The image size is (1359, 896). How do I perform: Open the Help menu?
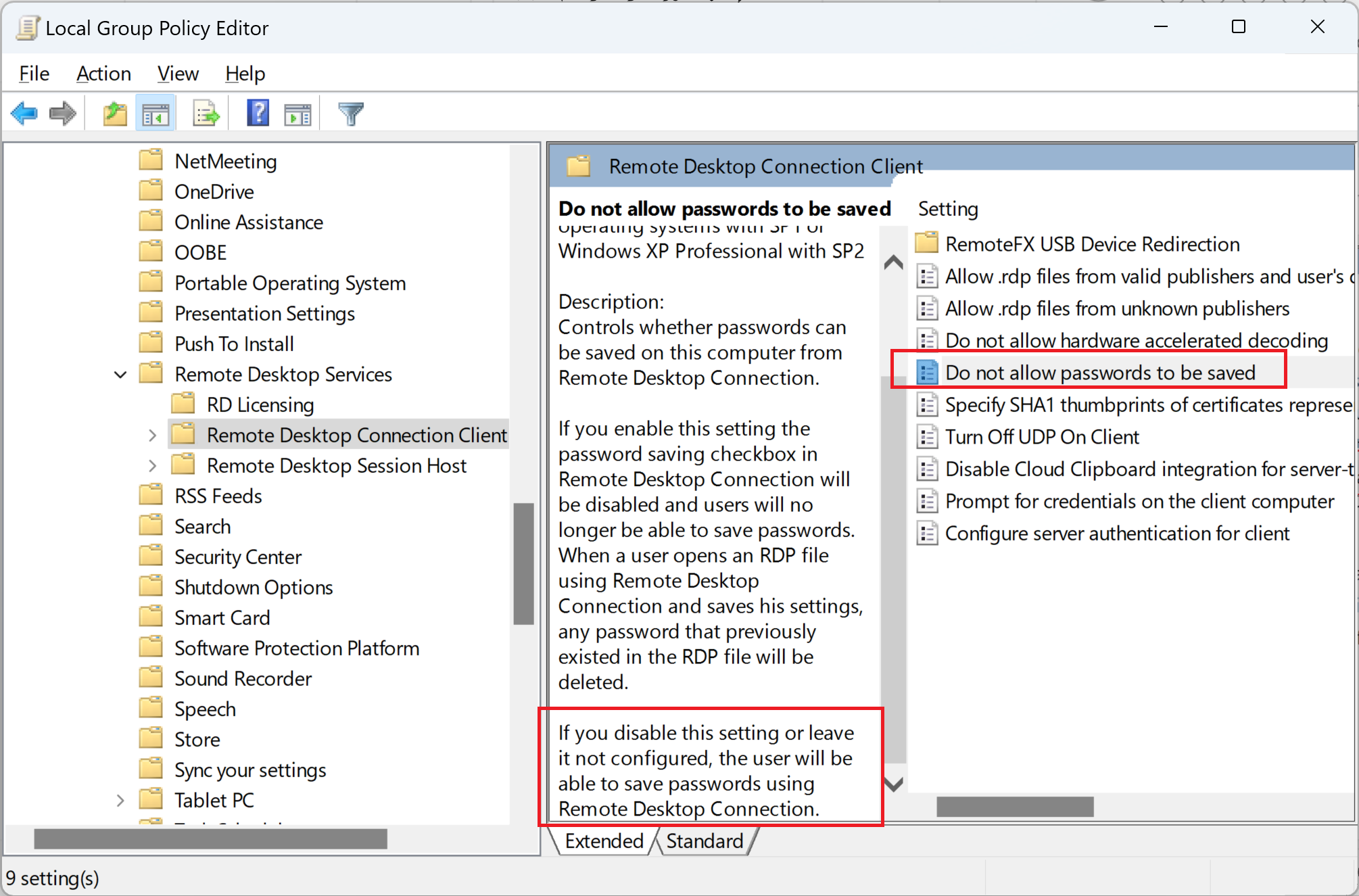point(245,73)
